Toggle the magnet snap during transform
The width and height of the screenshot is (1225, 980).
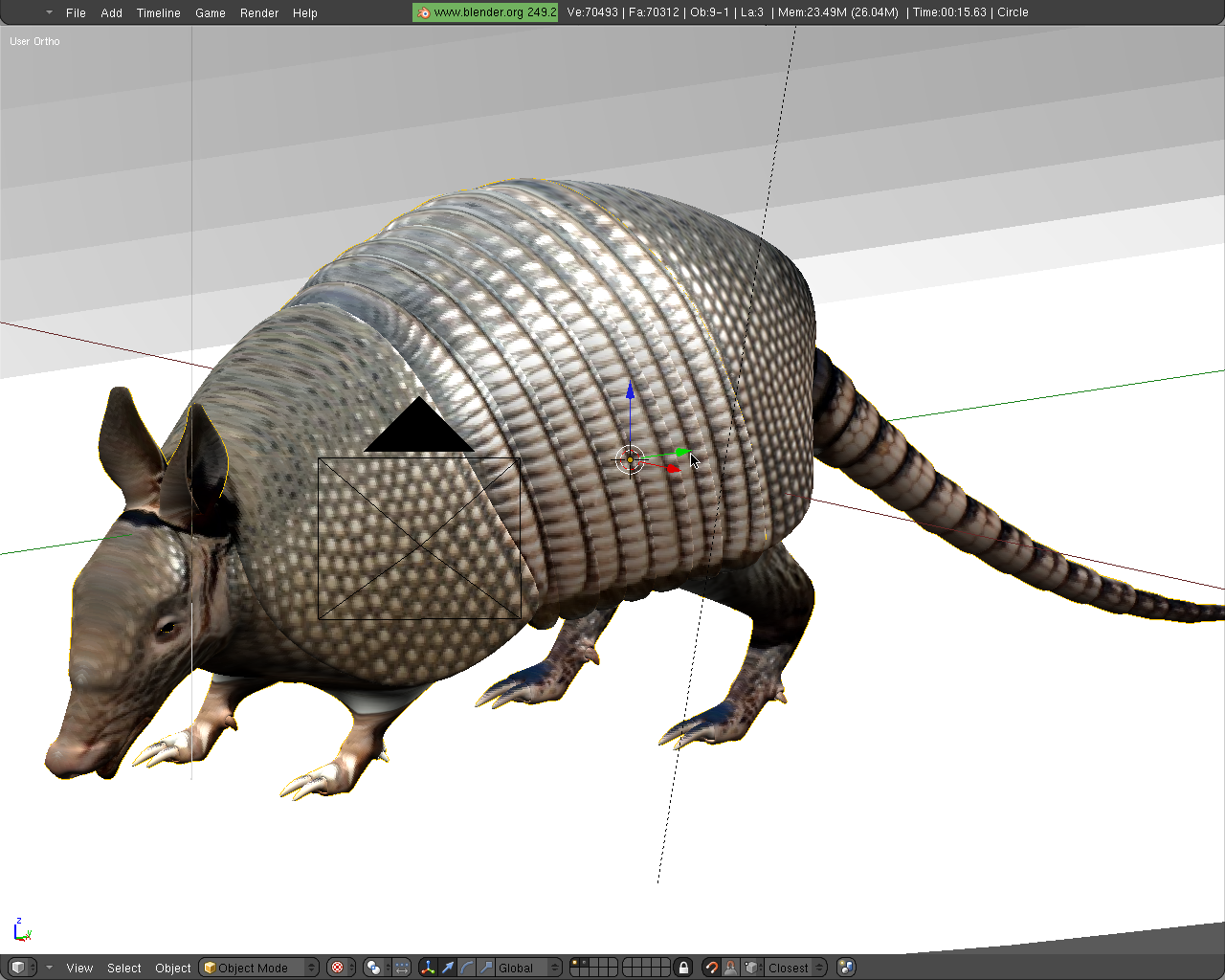coord(711,968)
